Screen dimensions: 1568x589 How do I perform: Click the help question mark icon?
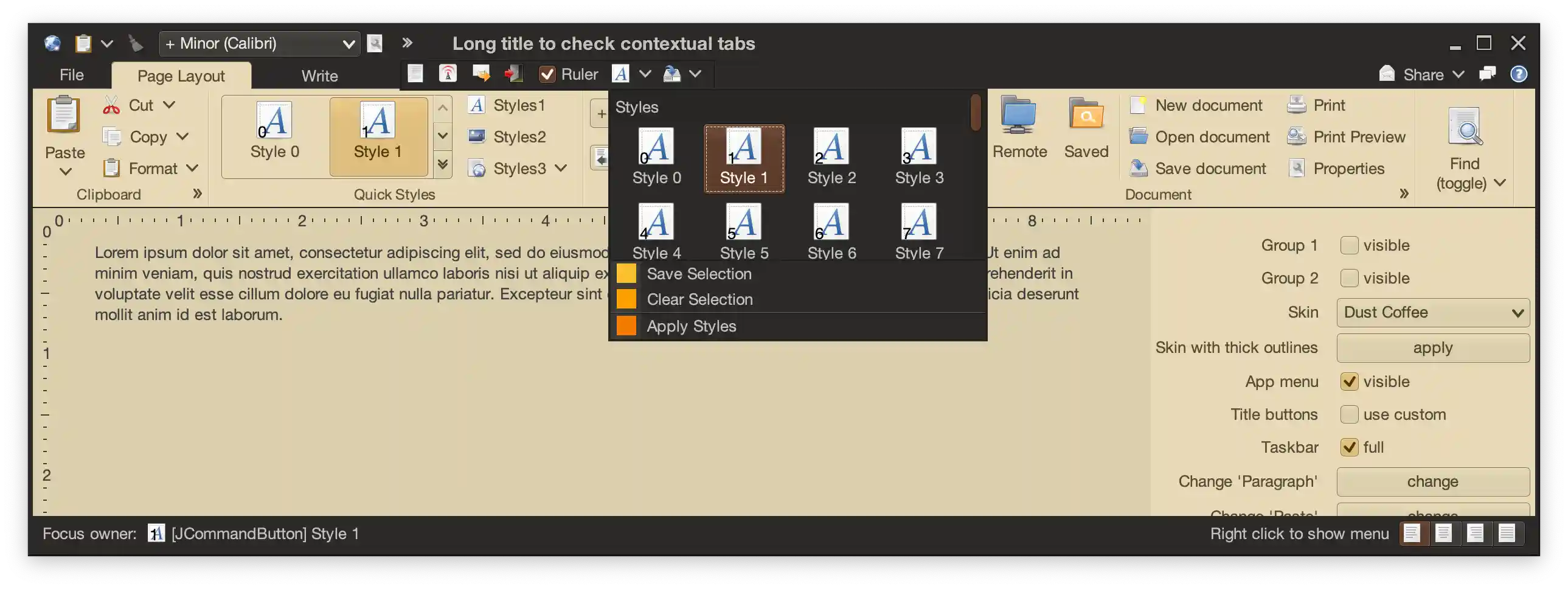tap(1519, 74)
